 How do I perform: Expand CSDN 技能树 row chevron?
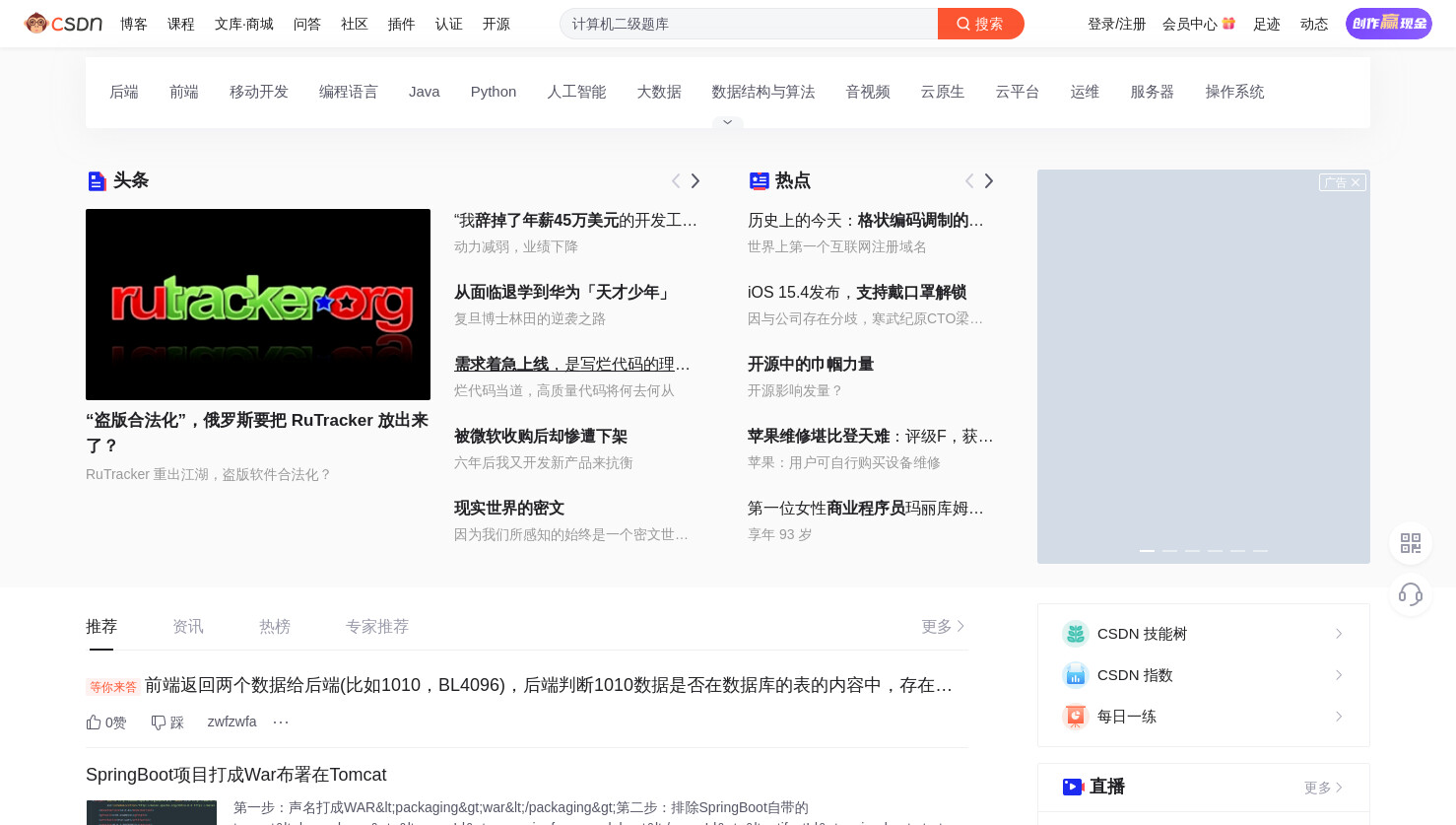tap(1339, 634)
